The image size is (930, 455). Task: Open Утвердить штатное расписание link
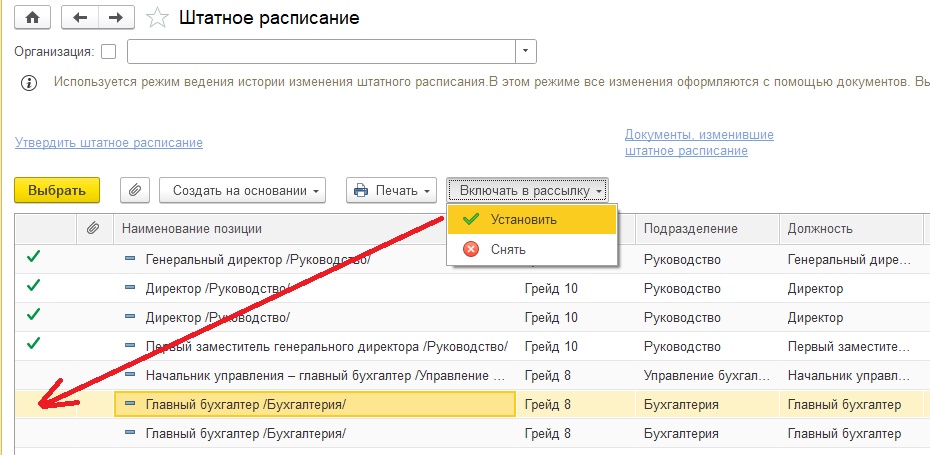coord(109,143)
